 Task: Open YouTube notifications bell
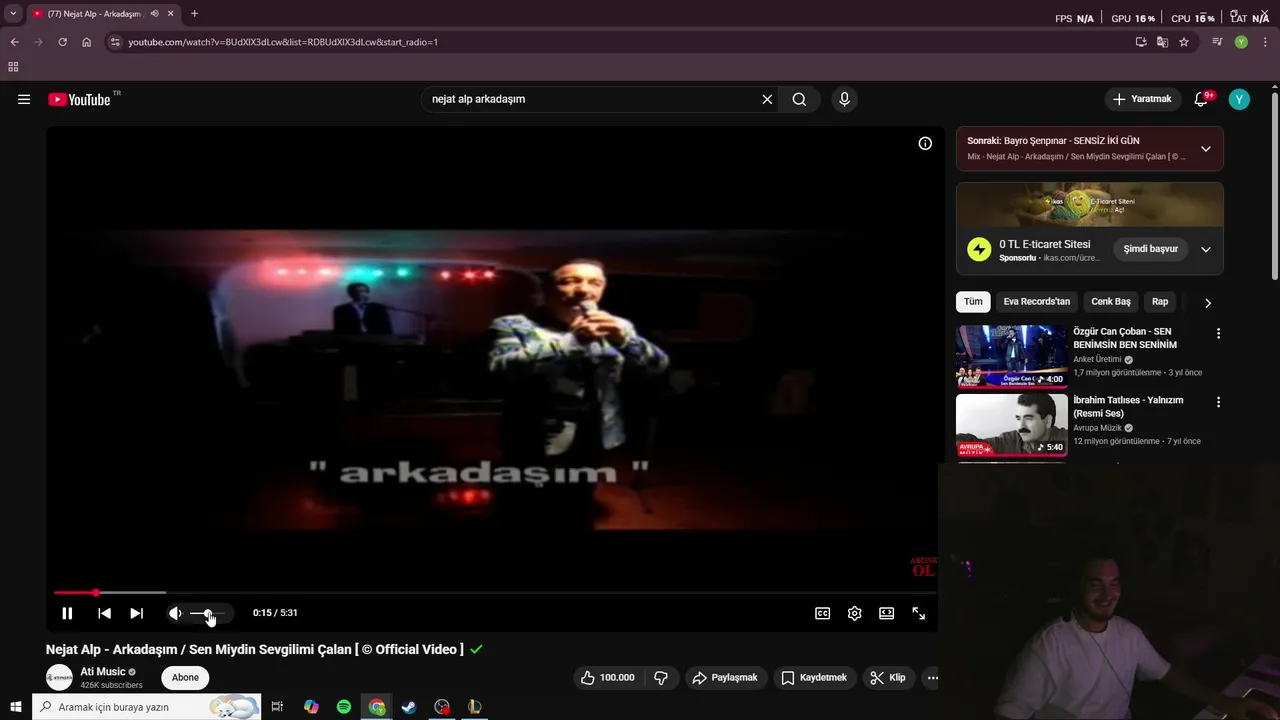point(1202,99)
